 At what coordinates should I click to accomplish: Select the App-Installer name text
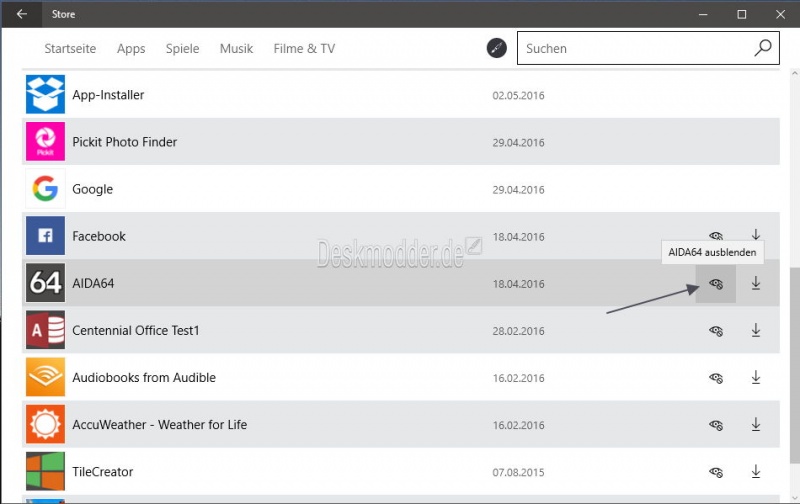[108, 95]
